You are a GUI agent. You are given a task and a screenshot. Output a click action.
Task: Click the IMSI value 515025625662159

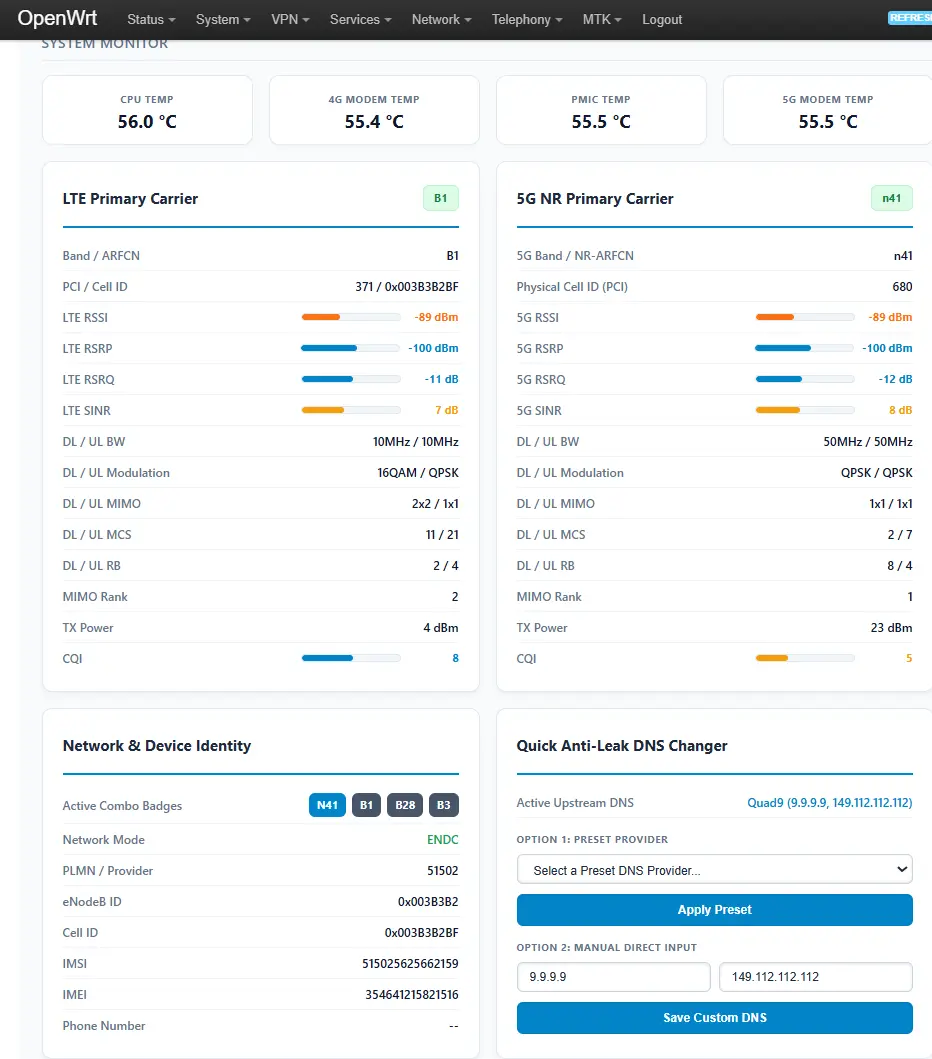(x=410, y=964)
